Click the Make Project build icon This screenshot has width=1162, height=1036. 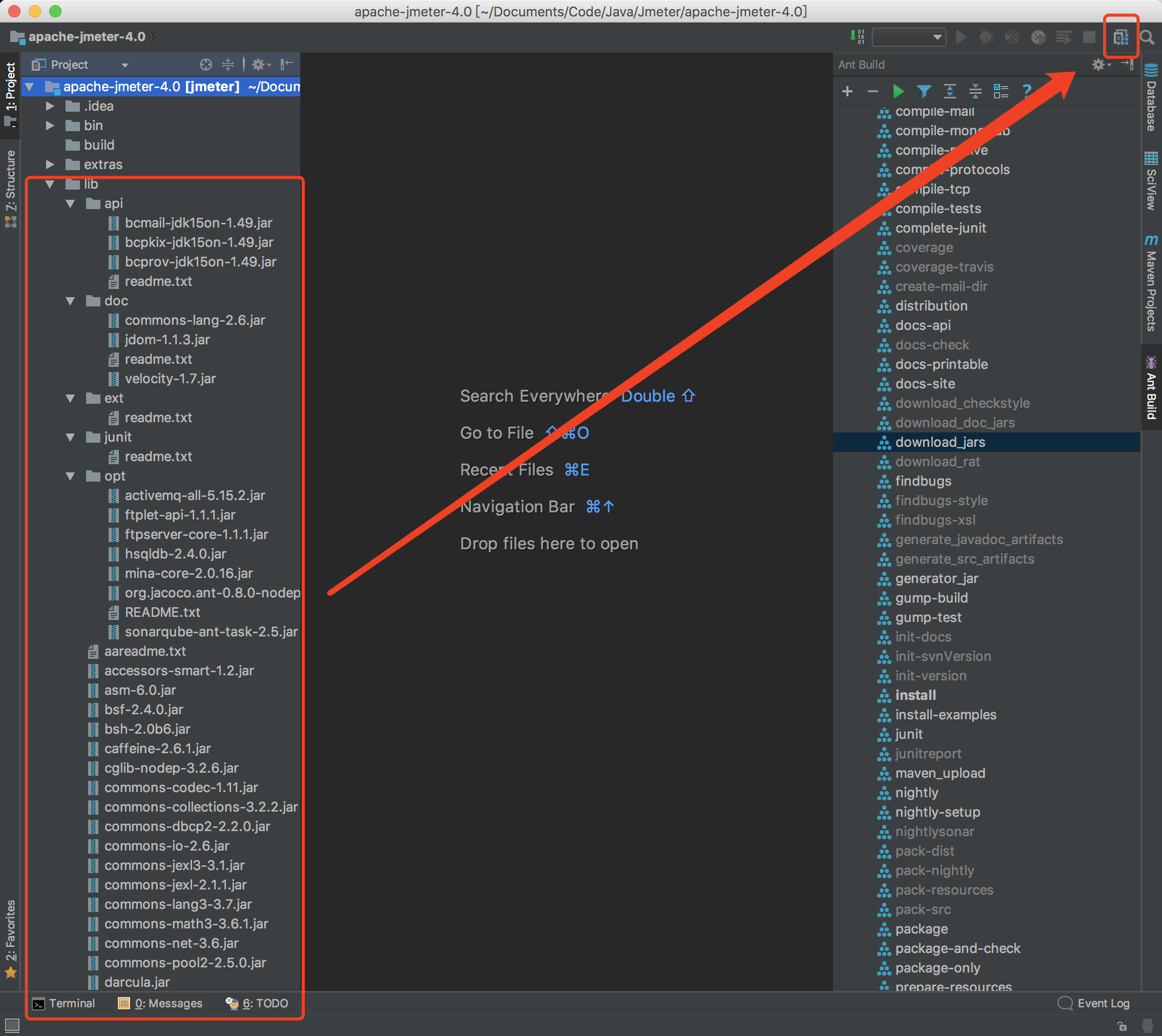pos(857,37)
